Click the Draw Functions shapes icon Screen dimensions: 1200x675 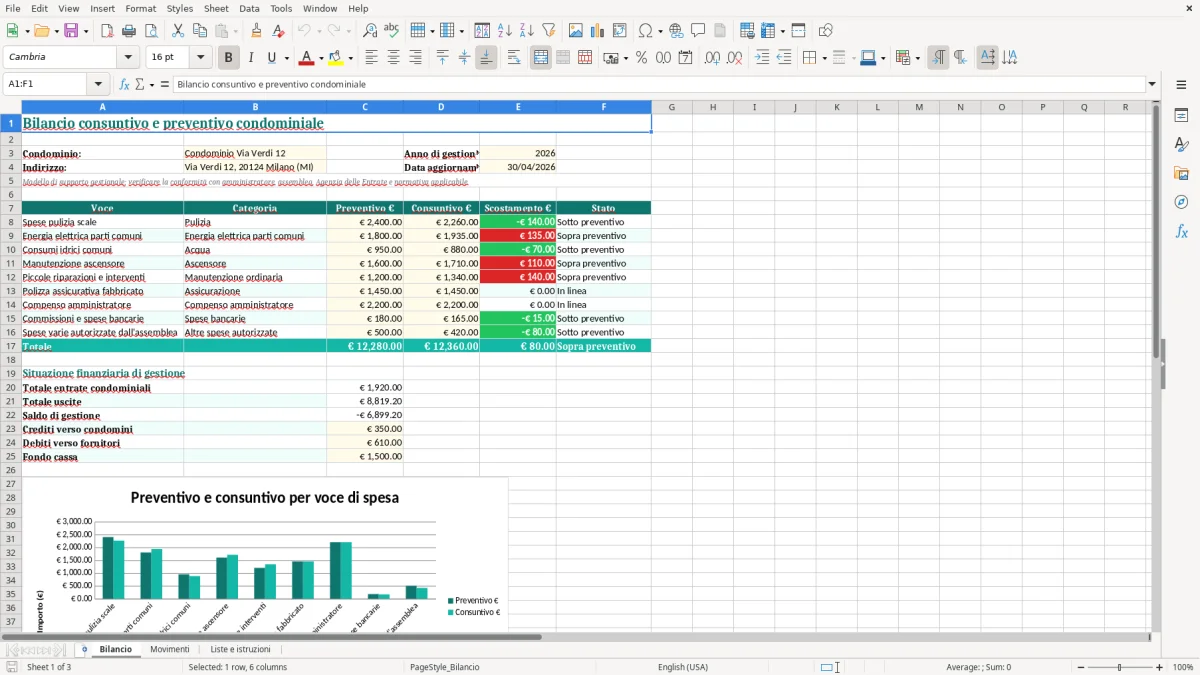[826, 31]
